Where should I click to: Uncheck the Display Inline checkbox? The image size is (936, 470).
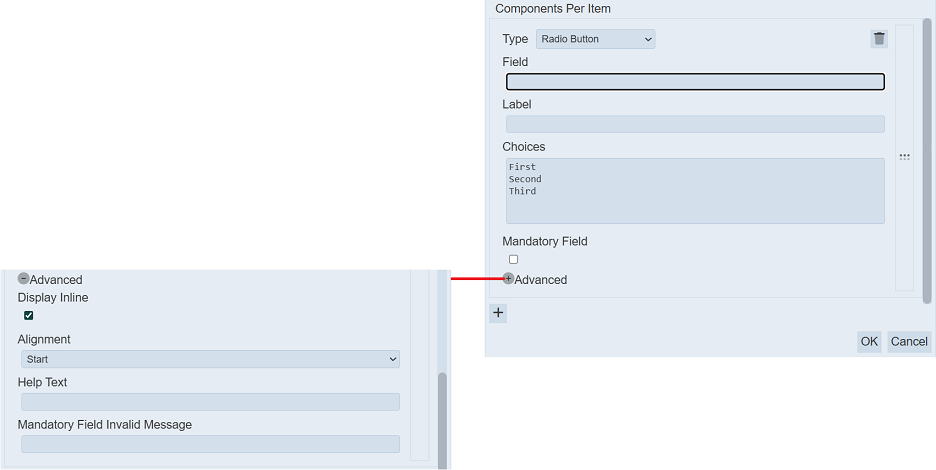click(x=28, y=316)
